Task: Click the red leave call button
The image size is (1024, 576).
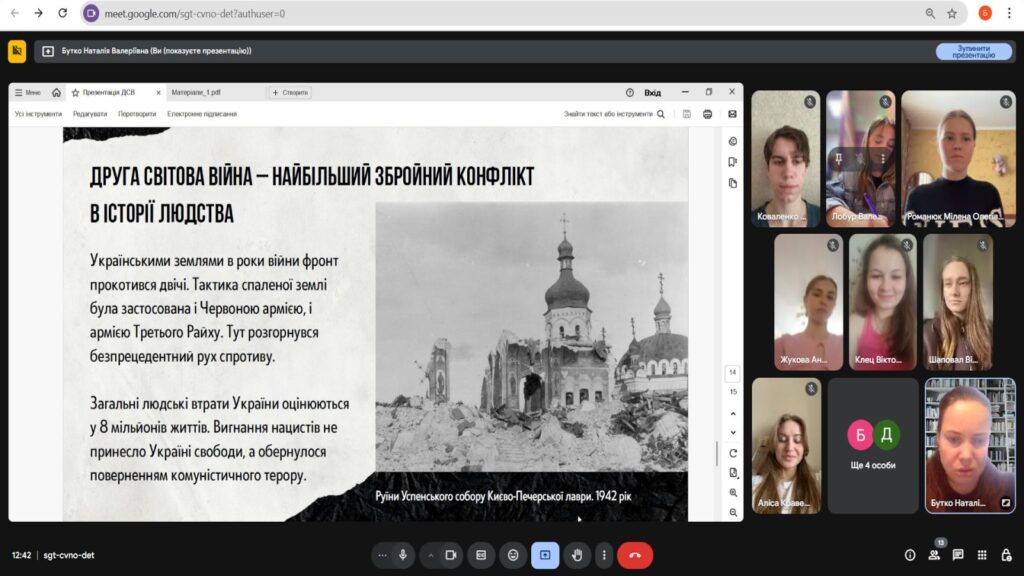Action: [x=634, y=555]
